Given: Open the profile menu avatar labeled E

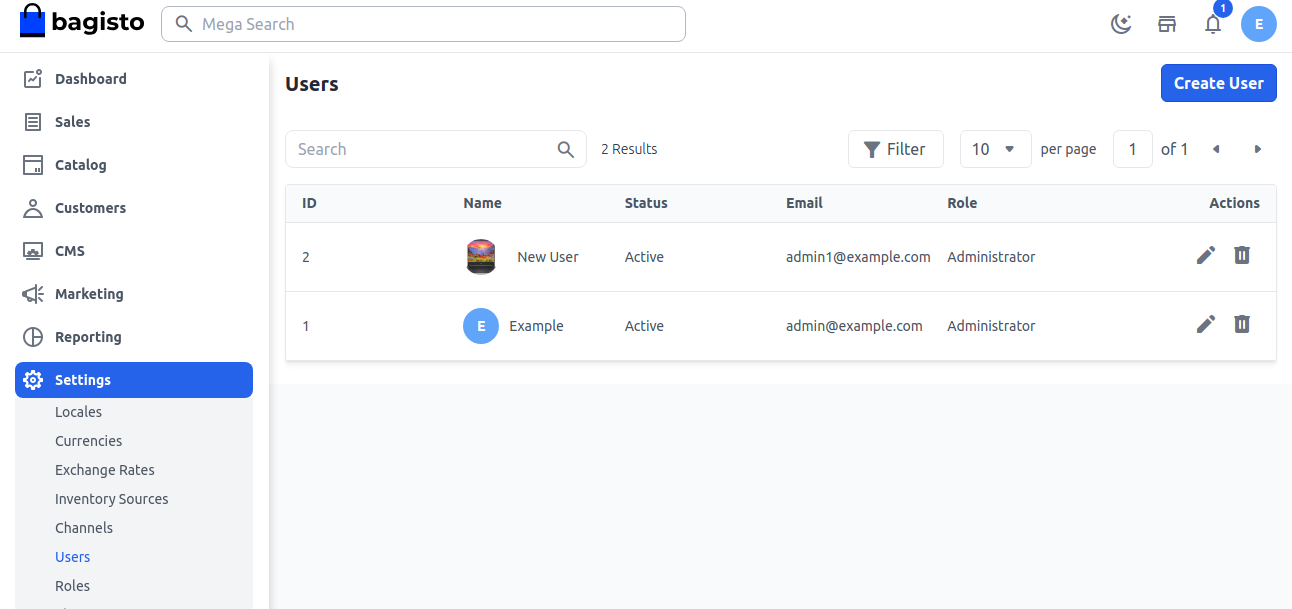Looking at the screenshot, I should tap(1259, 23).
